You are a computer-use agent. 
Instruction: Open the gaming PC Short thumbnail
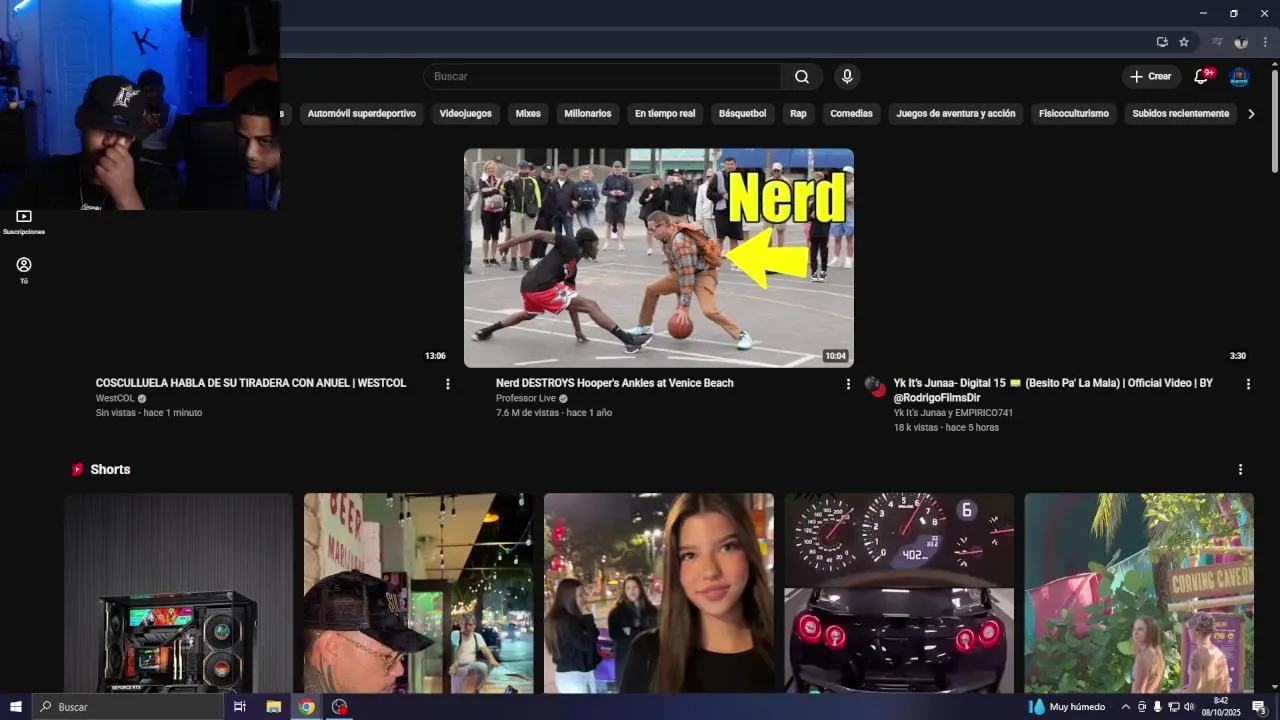pyautogui.click(x=179, y=593)
